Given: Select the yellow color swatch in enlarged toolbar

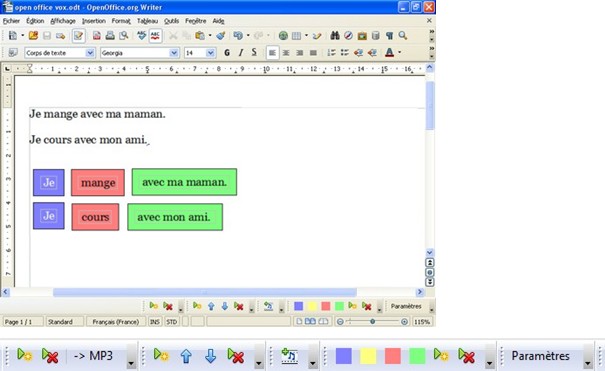Looking at the screenshot, I should tap(368, 356).
